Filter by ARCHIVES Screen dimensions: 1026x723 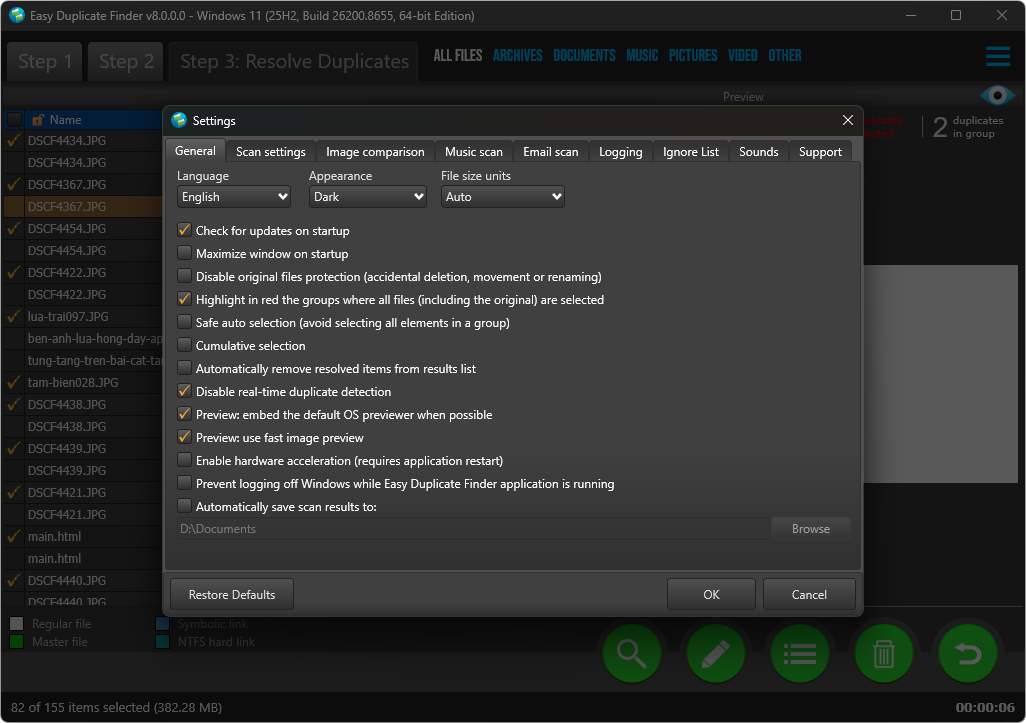(x=518, y=56)
